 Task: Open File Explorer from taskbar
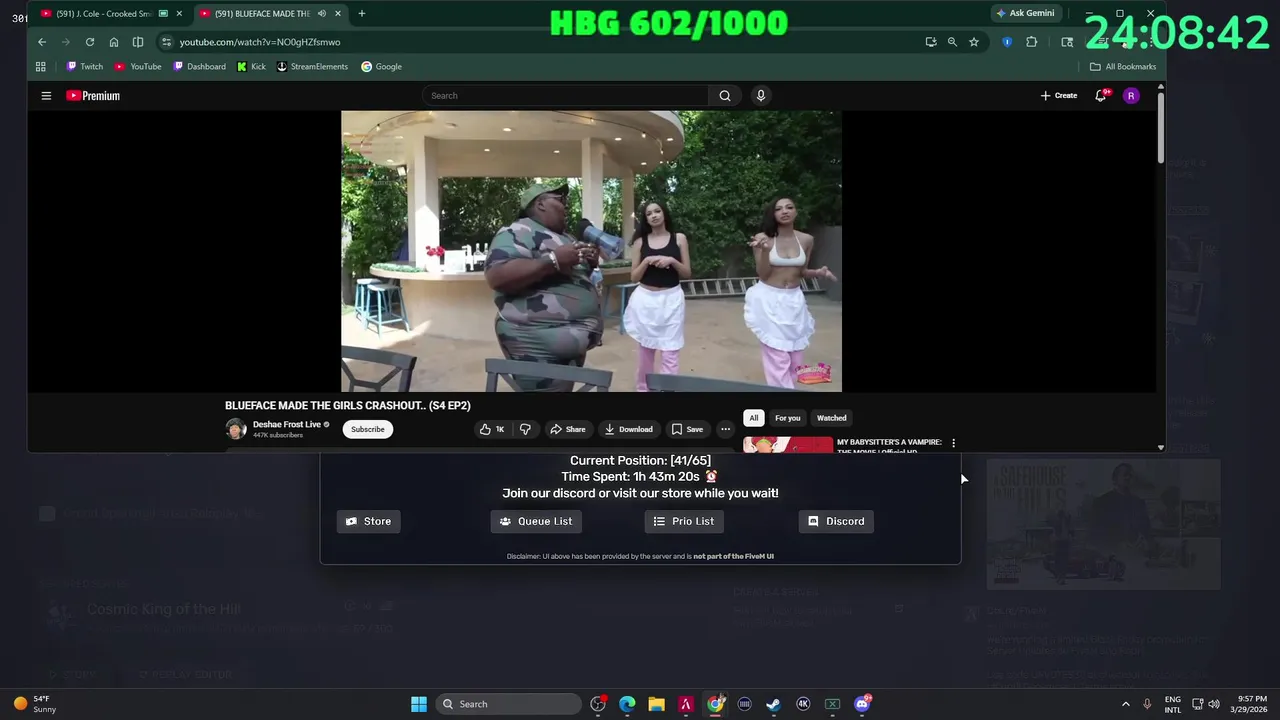pos(656,704)
